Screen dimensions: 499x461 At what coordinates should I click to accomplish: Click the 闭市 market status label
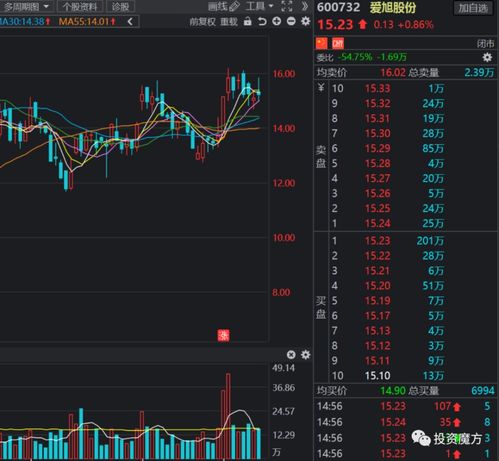click(485, 43)
